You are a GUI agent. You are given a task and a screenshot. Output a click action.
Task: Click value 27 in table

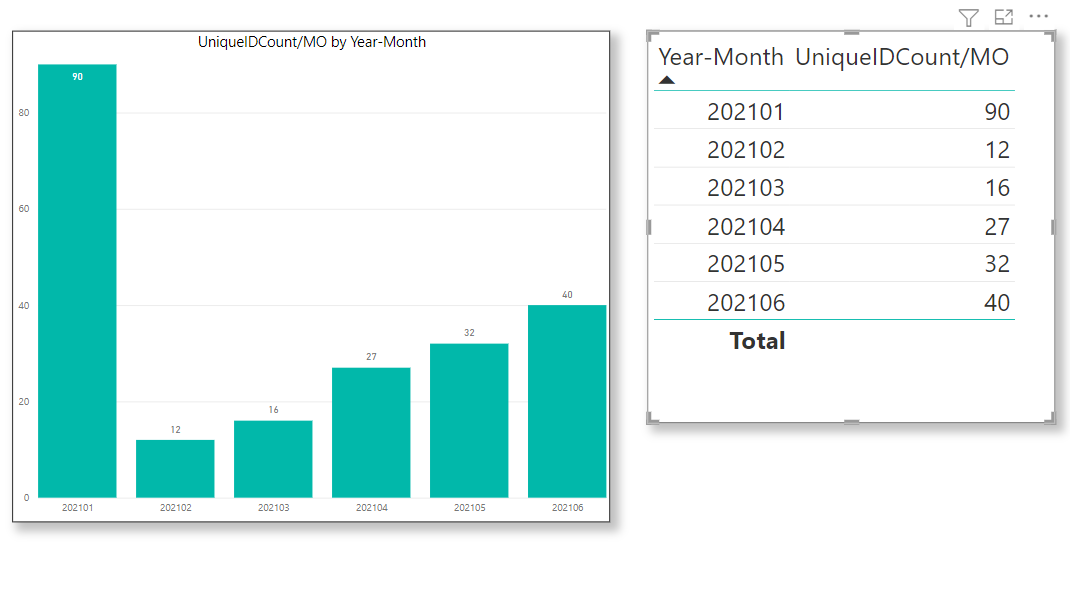pyautogui.click(x=997, y=227)
